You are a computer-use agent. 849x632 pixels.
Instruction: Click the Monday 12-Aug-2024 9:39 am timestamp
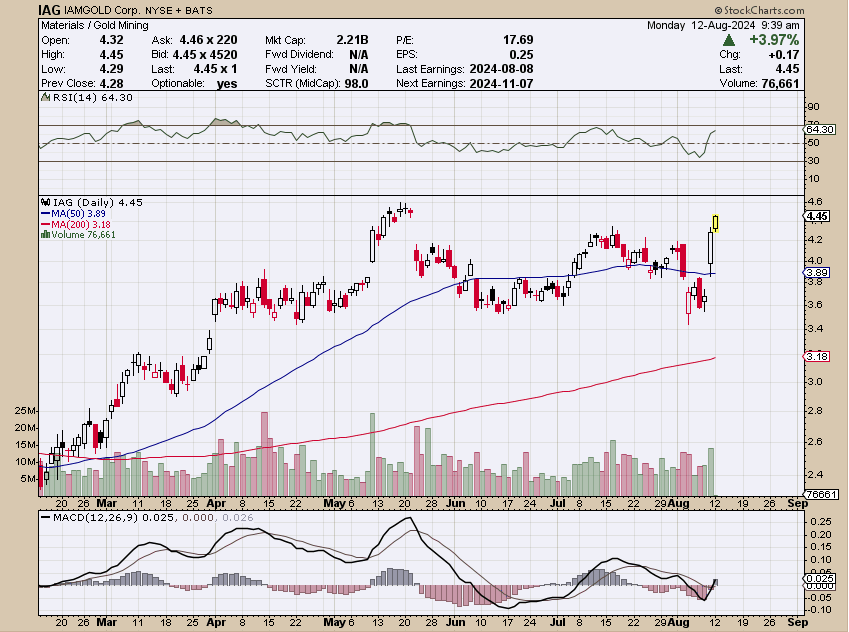coord(723,25)
